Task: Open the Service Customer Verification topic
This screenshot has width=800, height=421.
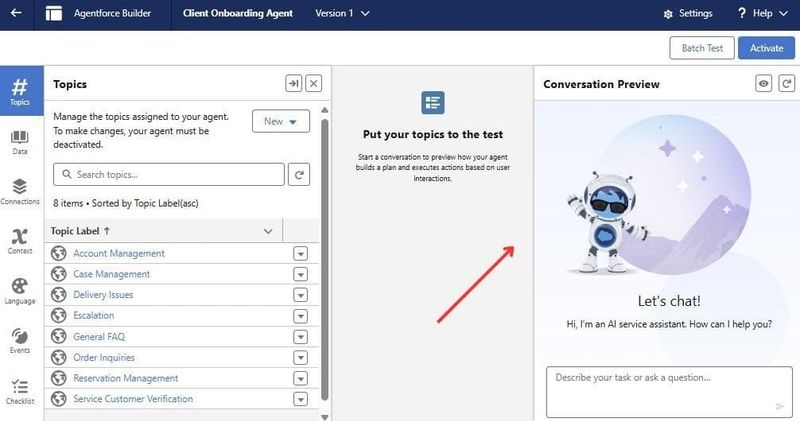Action: [133, 399]
